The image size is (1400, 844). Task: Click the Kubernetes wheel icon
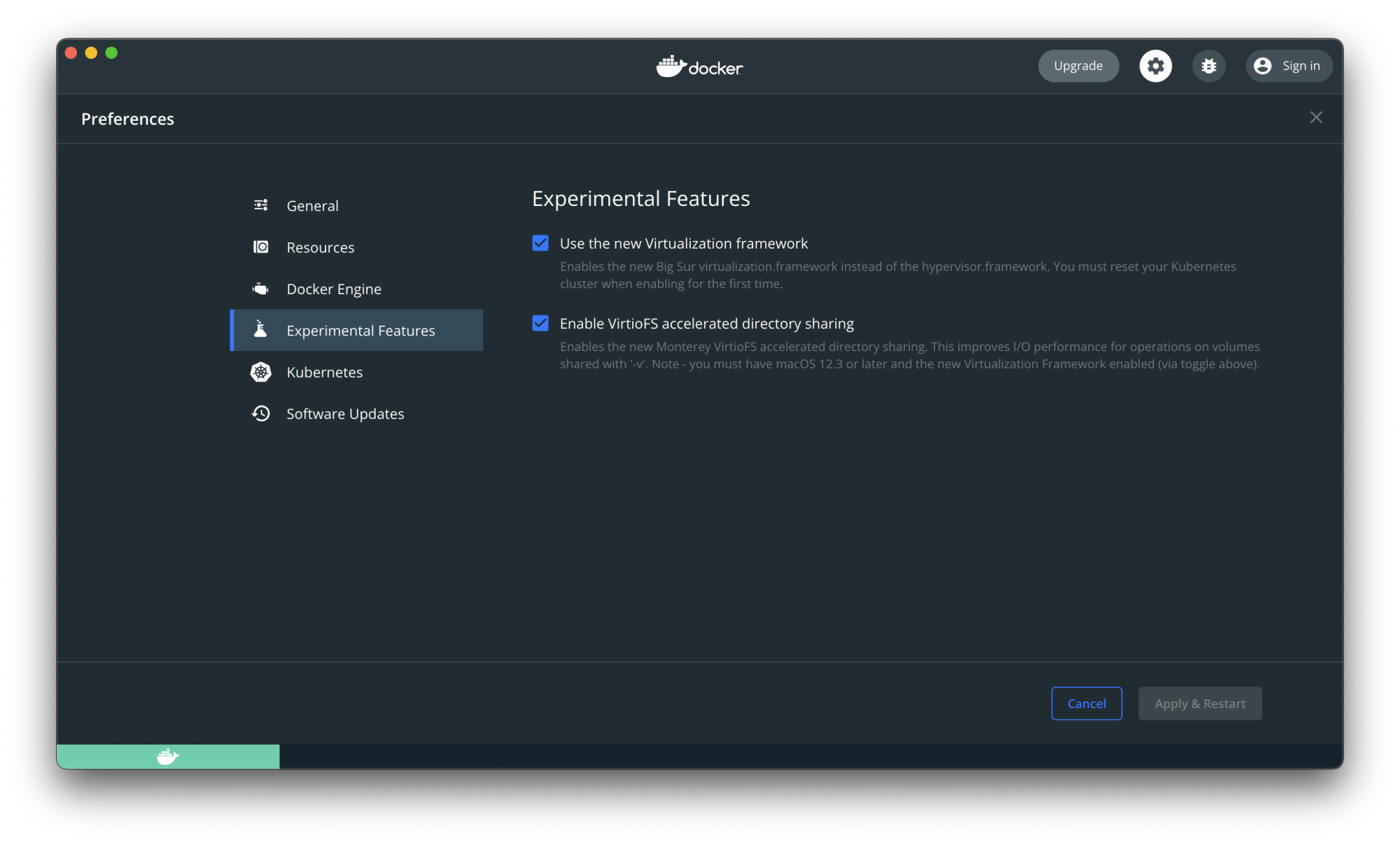point(260,372)
